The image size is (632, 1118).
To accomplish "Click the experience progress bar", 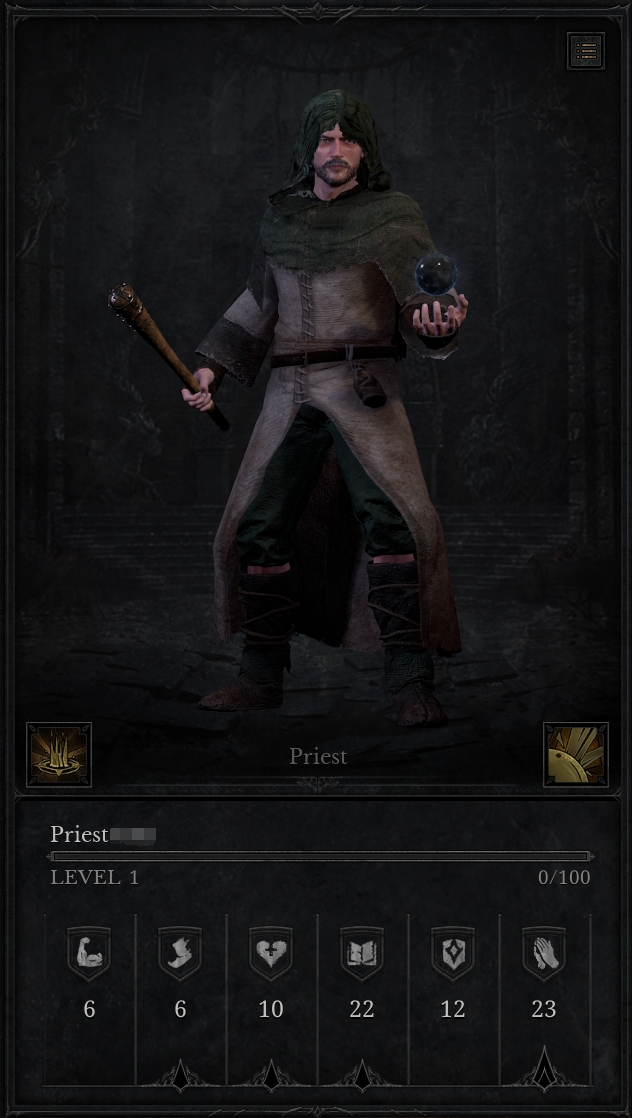I will click(319, 856).
